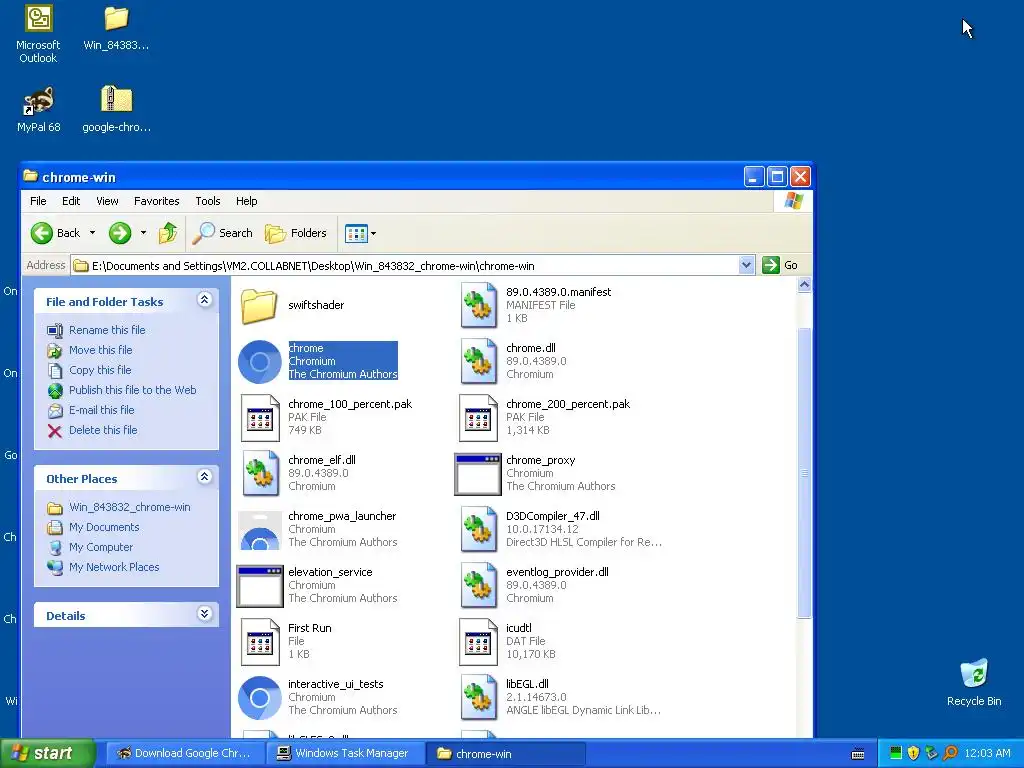Click chrome-win taskbar button
Screen dimensions: 1024x768
pyautogui.click(x=505, y=754)
